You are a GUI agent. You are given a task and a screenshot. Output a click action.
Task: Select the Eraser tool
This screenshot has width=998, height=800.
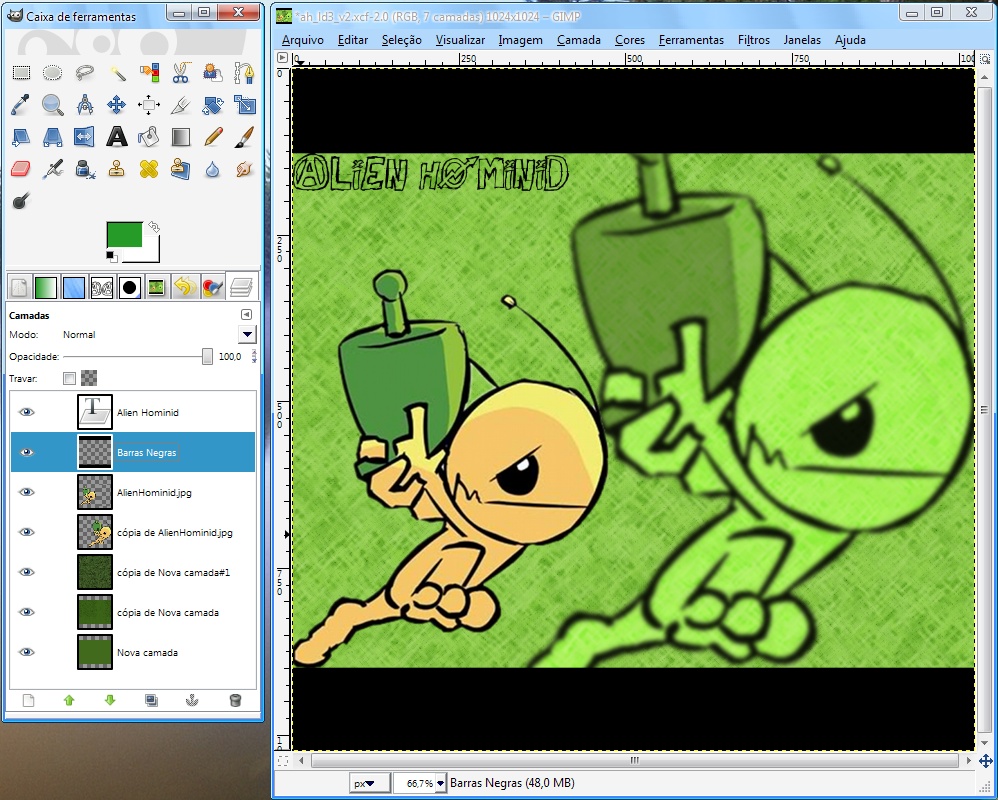coord(21,169)
